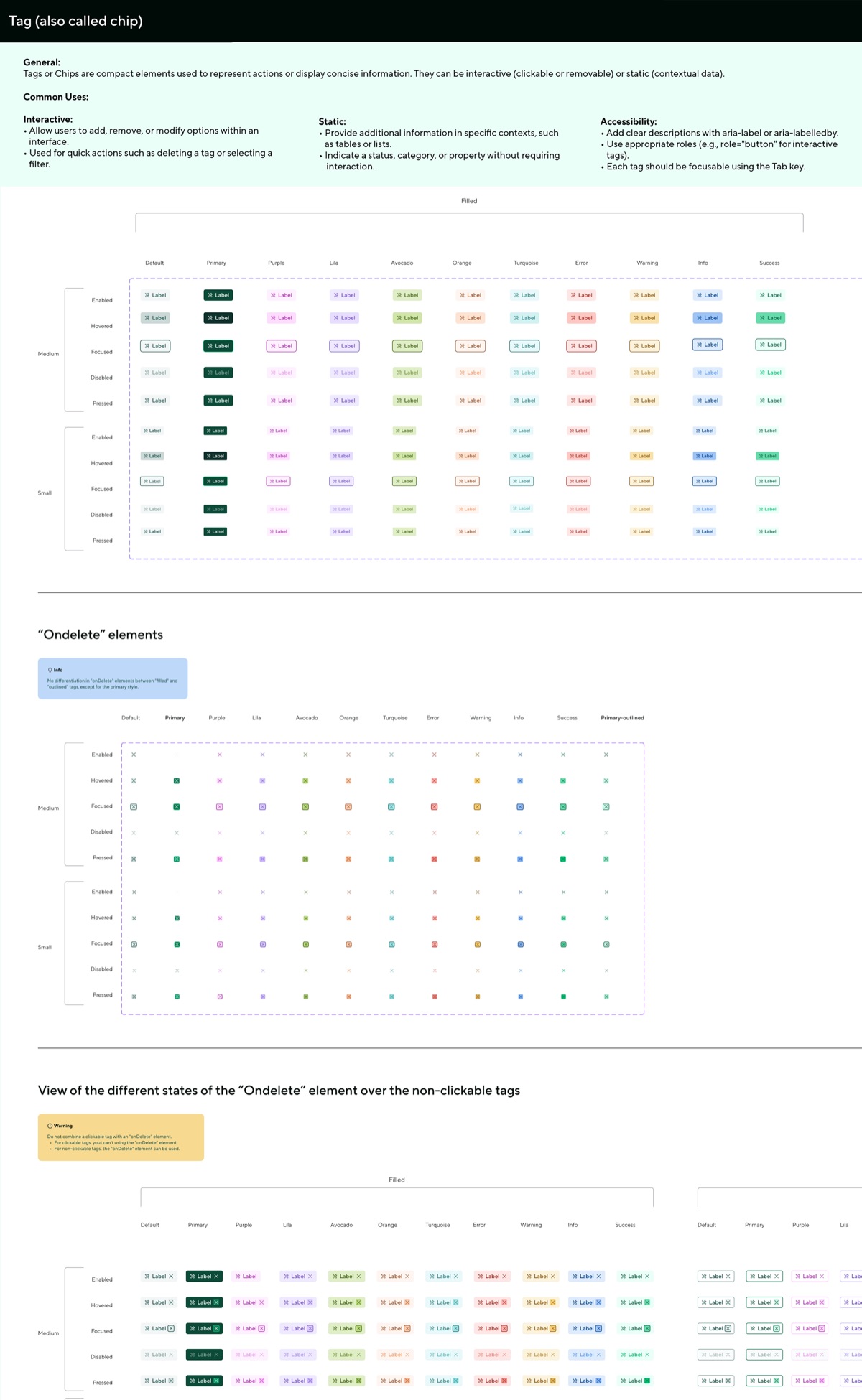Click the small Focused Warning Label tag

[641, 481]
